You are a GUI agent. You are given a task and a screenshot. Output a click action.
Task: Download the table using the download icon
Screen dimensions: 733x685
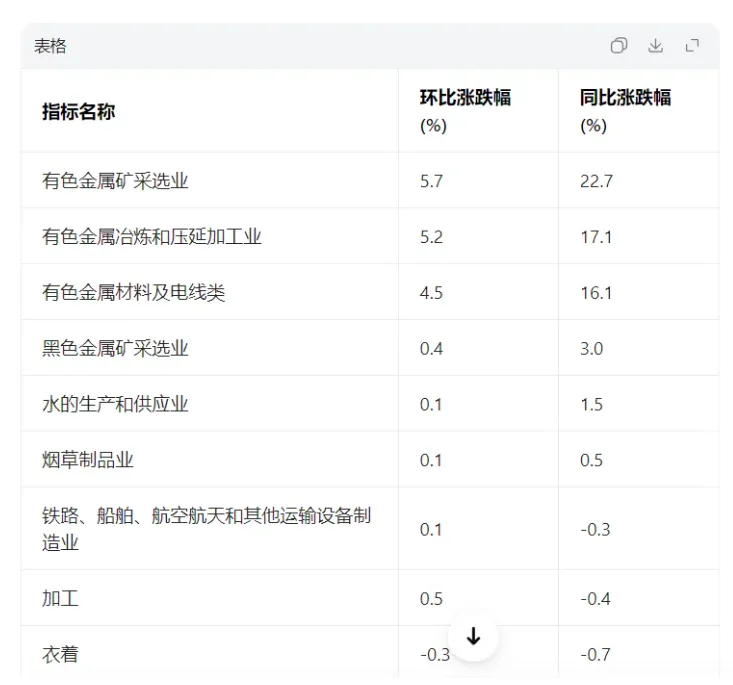(655, 46)
